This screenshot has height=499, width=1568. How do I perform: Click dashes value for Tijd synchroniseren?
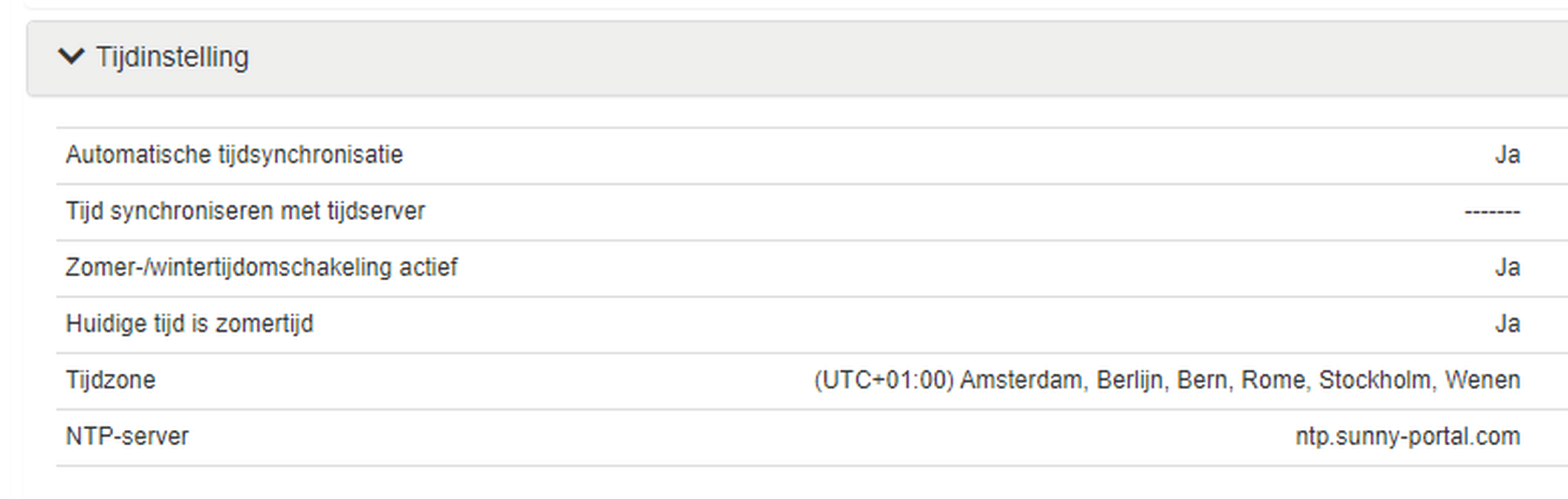point(1492,212)
